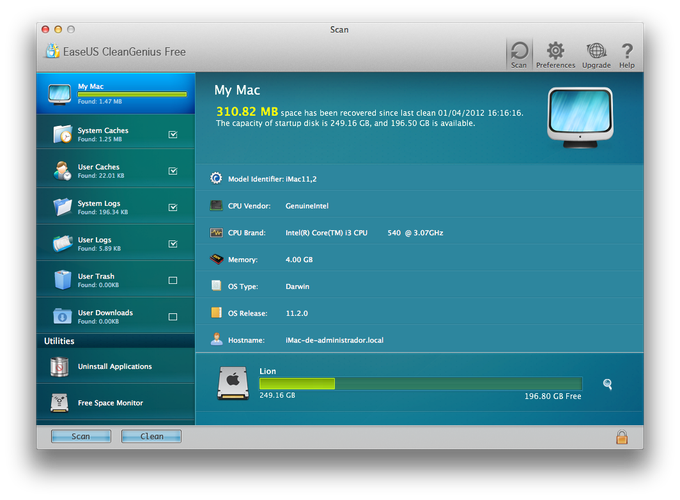Click the My Mac green progress bar
The width and height of the screenshot is (680, 500).
coord(132,94)
